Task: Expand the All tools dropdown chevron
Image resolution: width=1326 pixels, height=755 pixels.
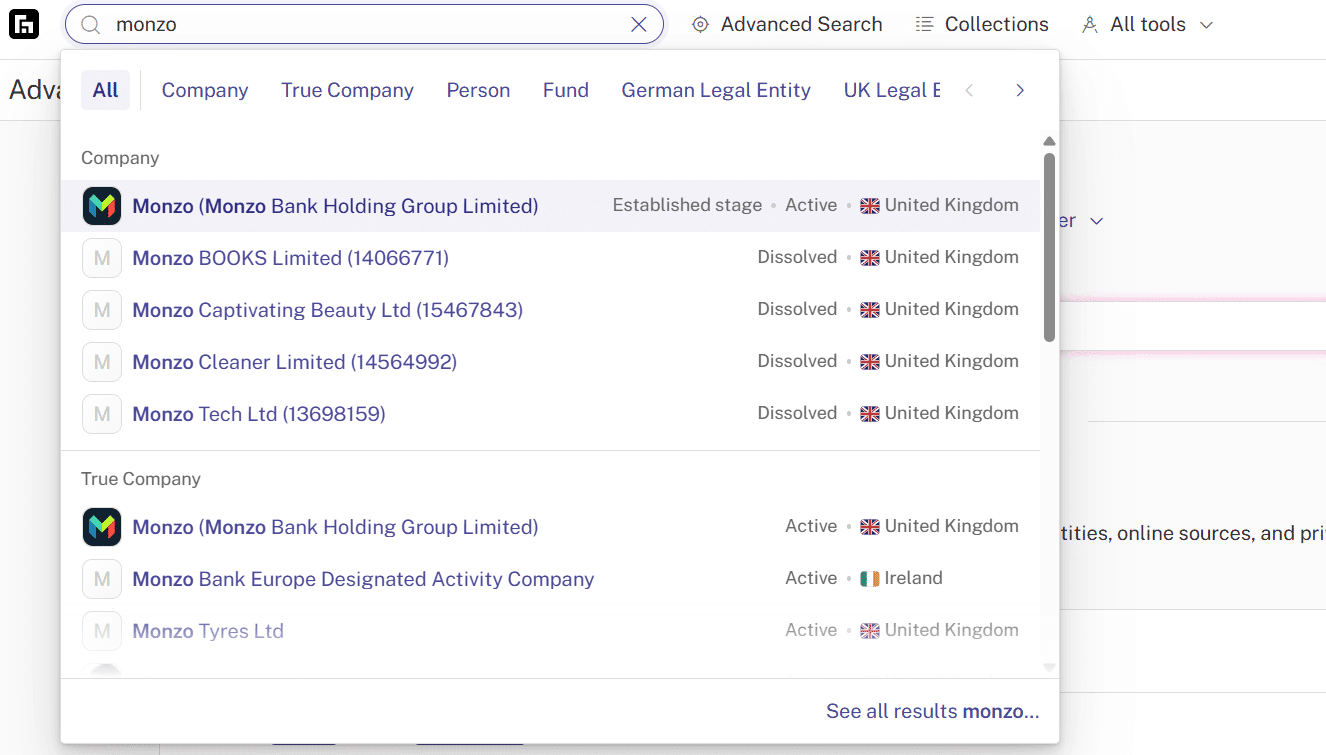Action: [x=1206, y=25]
